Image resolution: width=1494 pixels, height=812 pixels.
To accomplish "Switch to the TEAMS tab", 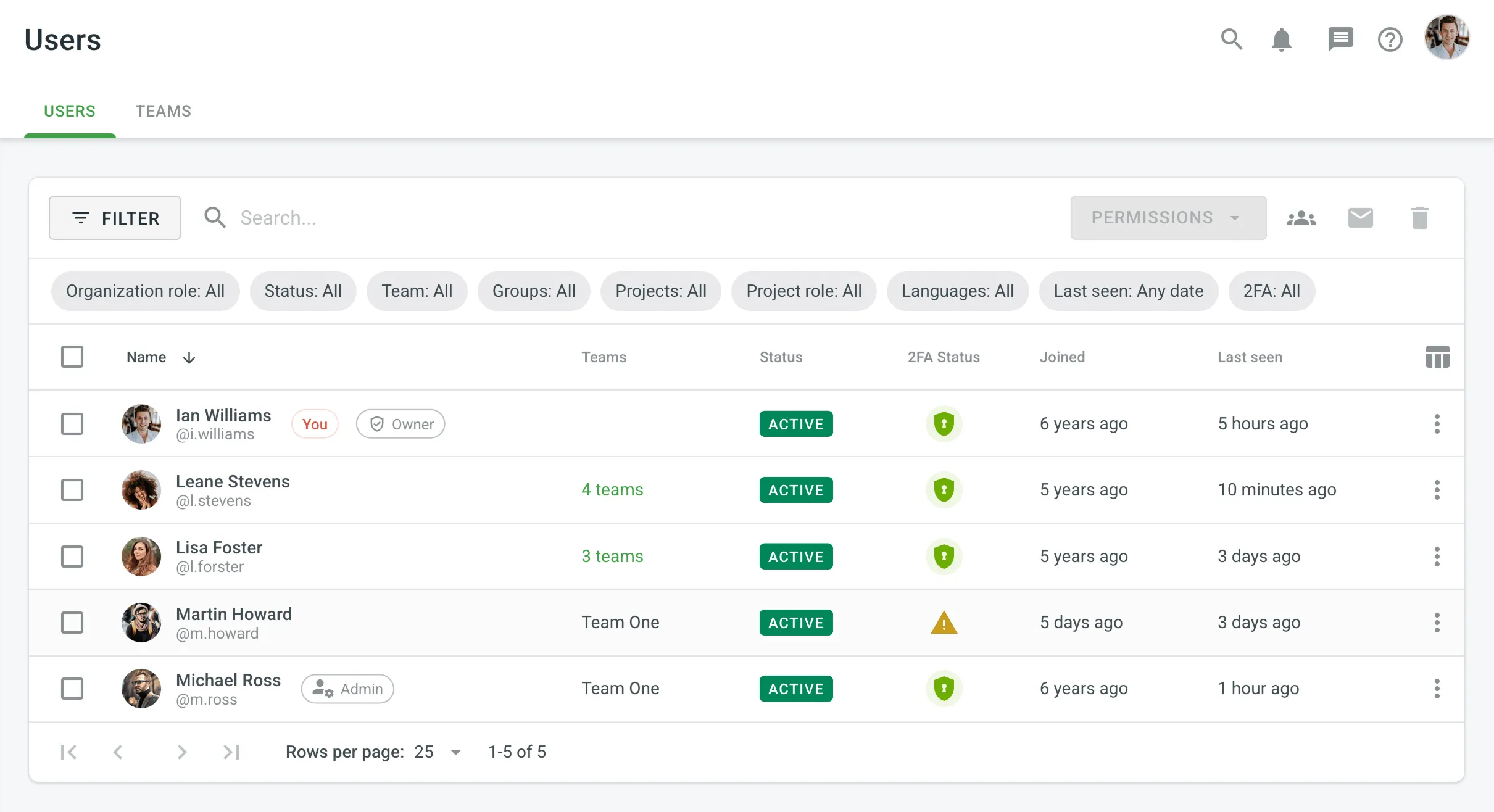I will coord(163,111).
